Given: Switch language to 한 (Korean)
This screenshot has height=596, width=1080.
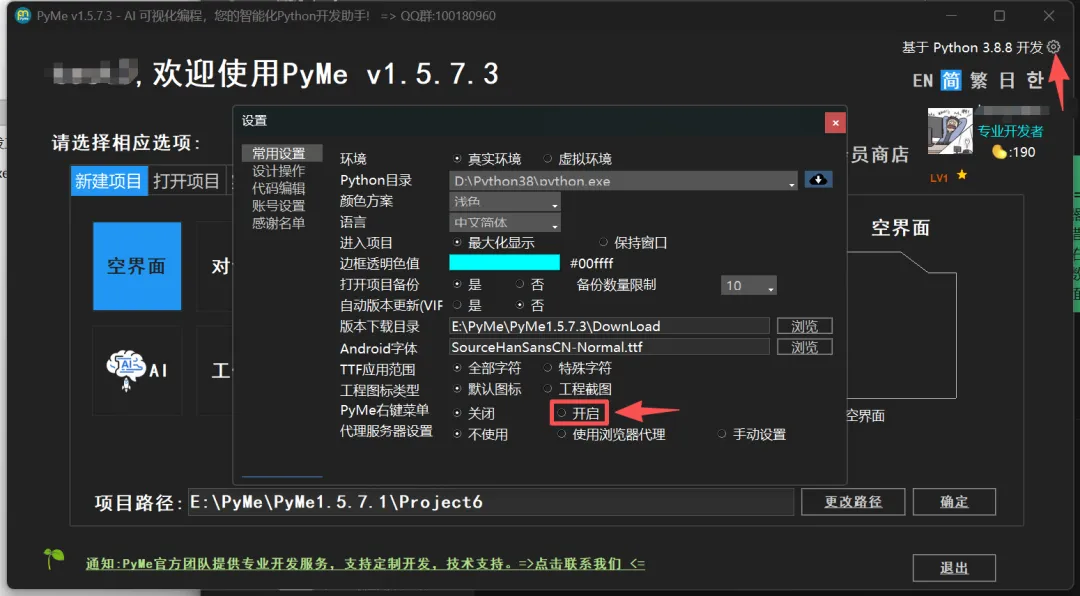Looking at the screenshot, I should [x=1035, y=81].
